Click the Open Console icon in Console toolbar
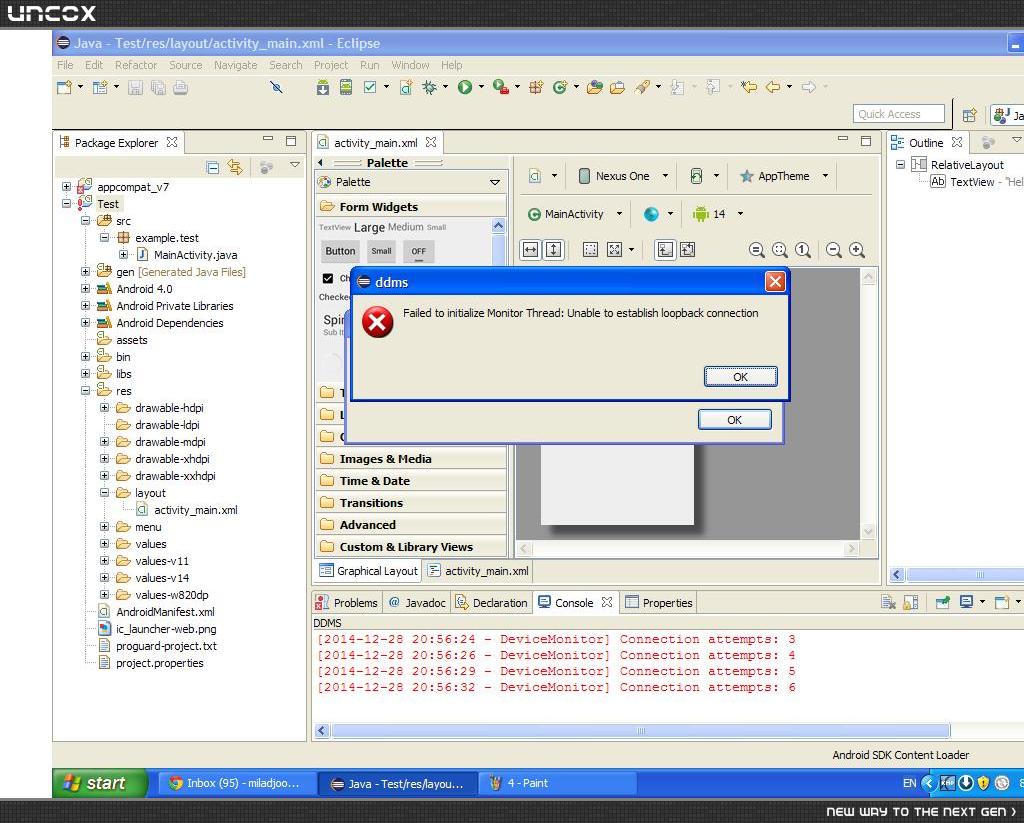 pos(1001,602)
